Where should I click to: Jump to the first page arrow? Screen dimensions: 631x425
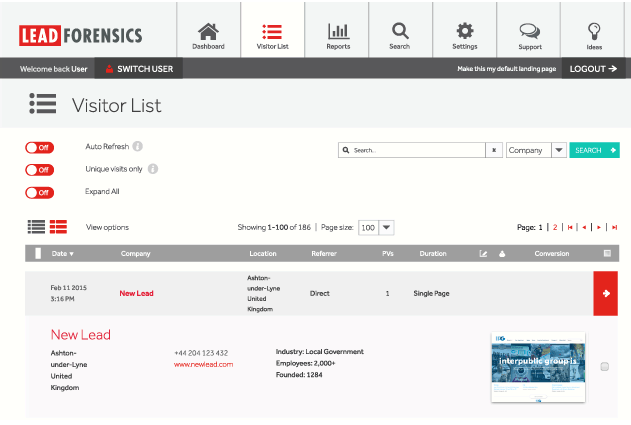coord(570,227)
